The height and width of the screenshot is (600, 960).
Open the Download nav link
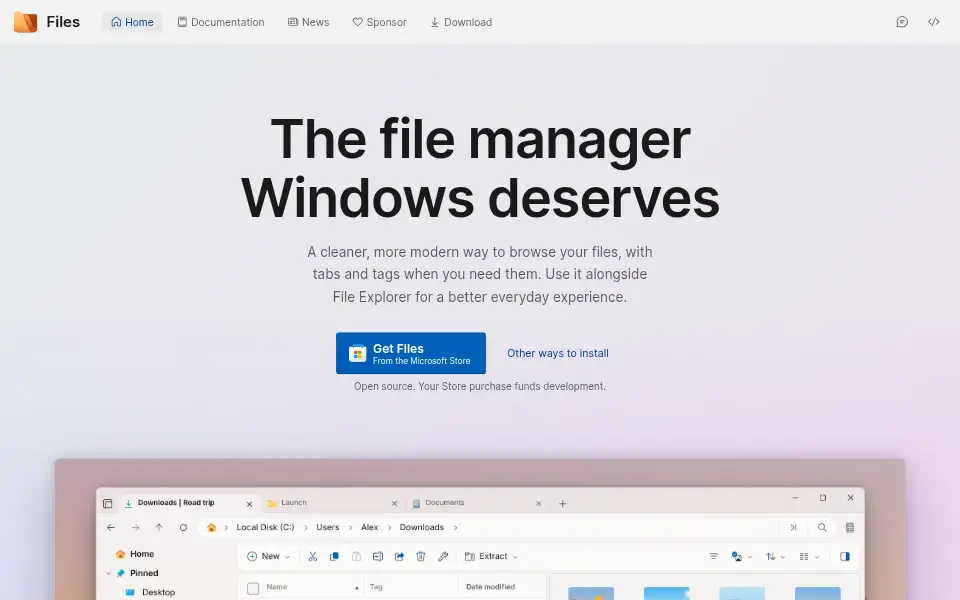pyautogui.click(x=461, y=22)
